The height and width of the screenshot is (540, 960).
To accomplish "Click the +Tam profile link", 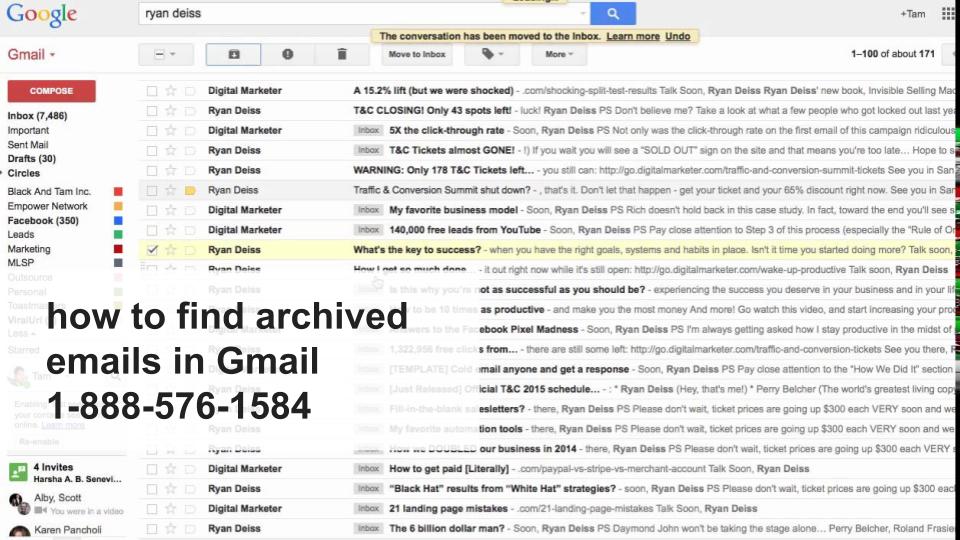I will [913, 13].
